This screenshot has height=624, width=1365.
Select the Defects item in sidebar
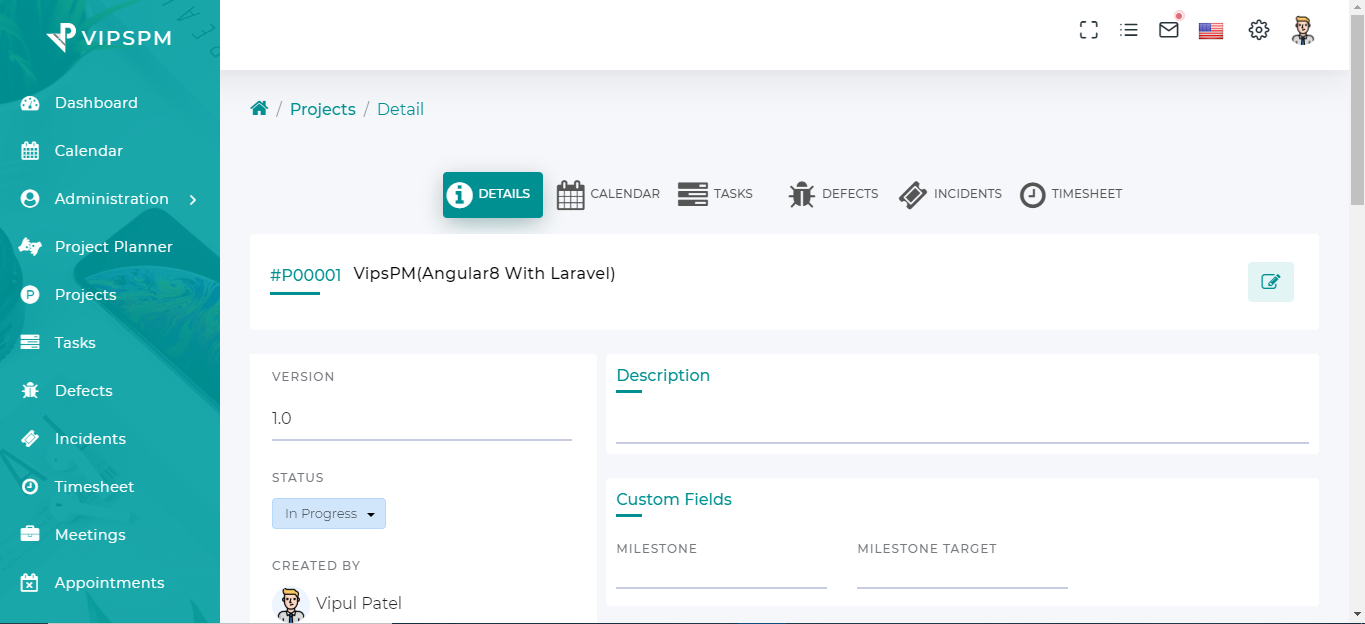click(83, 390)
